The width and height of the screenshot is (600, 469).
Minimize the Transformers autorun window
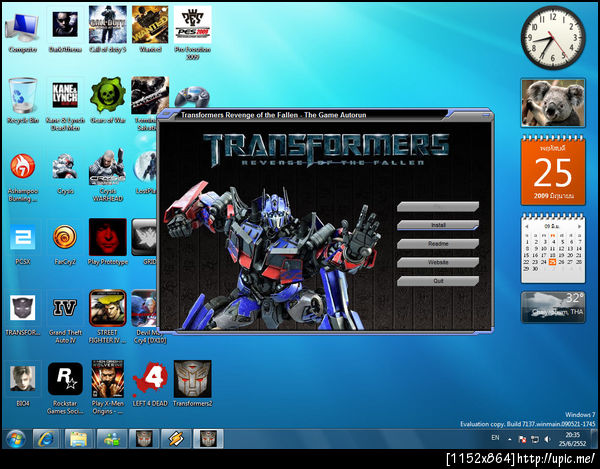[486, 115]
